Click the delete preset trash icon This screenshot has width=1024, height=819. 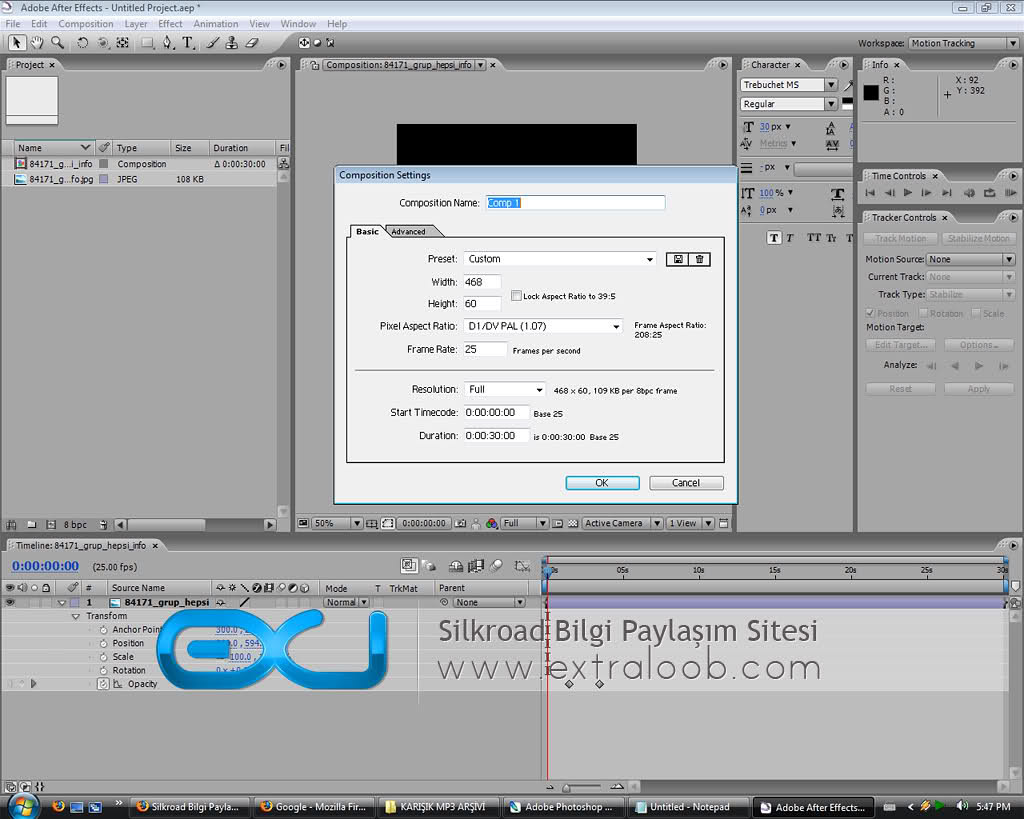pos(699,259)
